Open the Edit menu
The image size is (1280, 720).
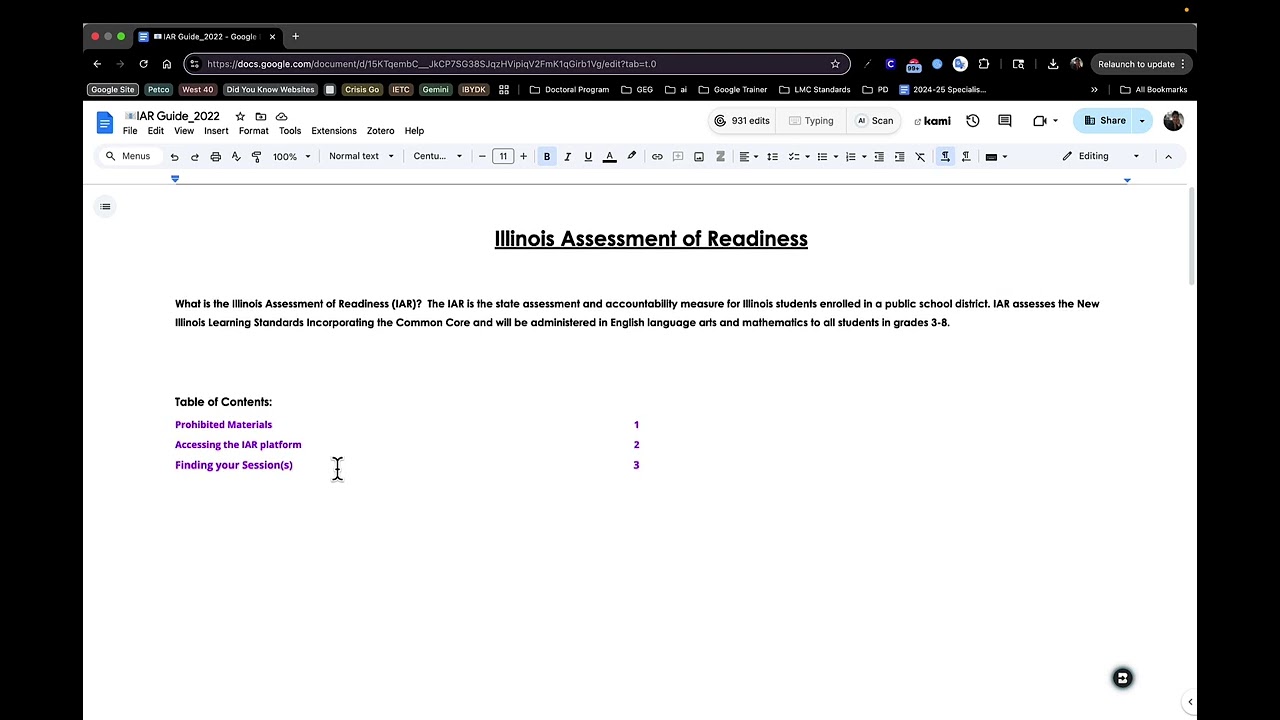(156, 131)
